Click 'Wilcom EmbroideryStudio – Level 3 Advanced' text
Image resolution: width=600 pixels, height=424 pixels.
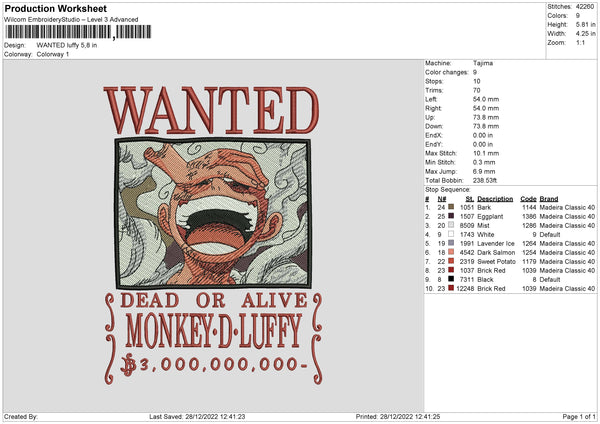(x=71, y=20)
